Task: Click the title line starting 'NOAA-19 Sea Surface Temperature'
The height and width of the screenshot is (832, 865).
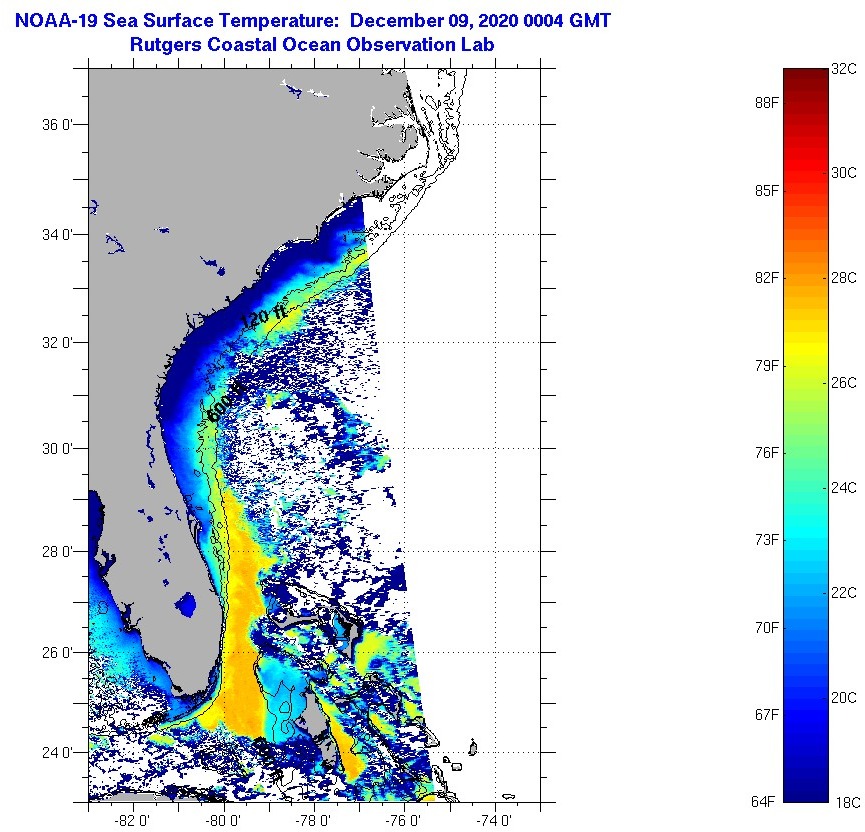Action: point(312,21)
